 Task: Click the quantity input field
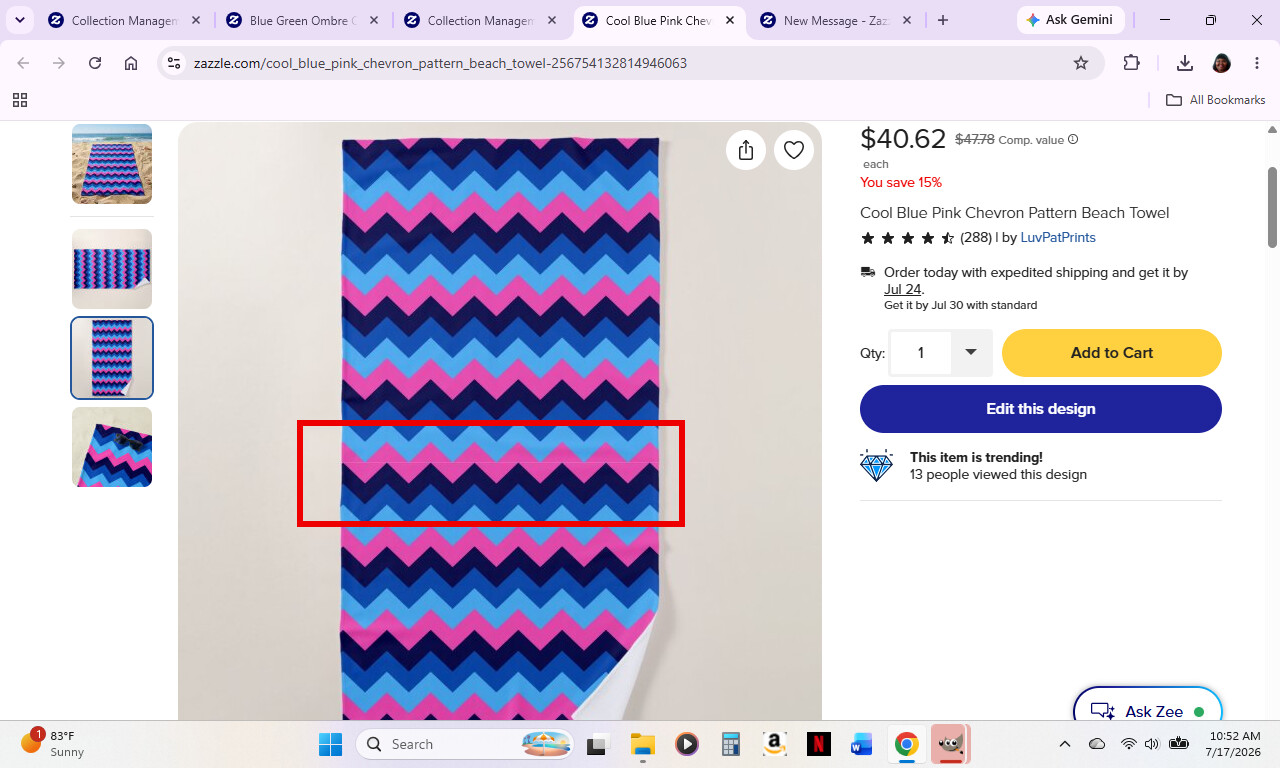point(921,352)
